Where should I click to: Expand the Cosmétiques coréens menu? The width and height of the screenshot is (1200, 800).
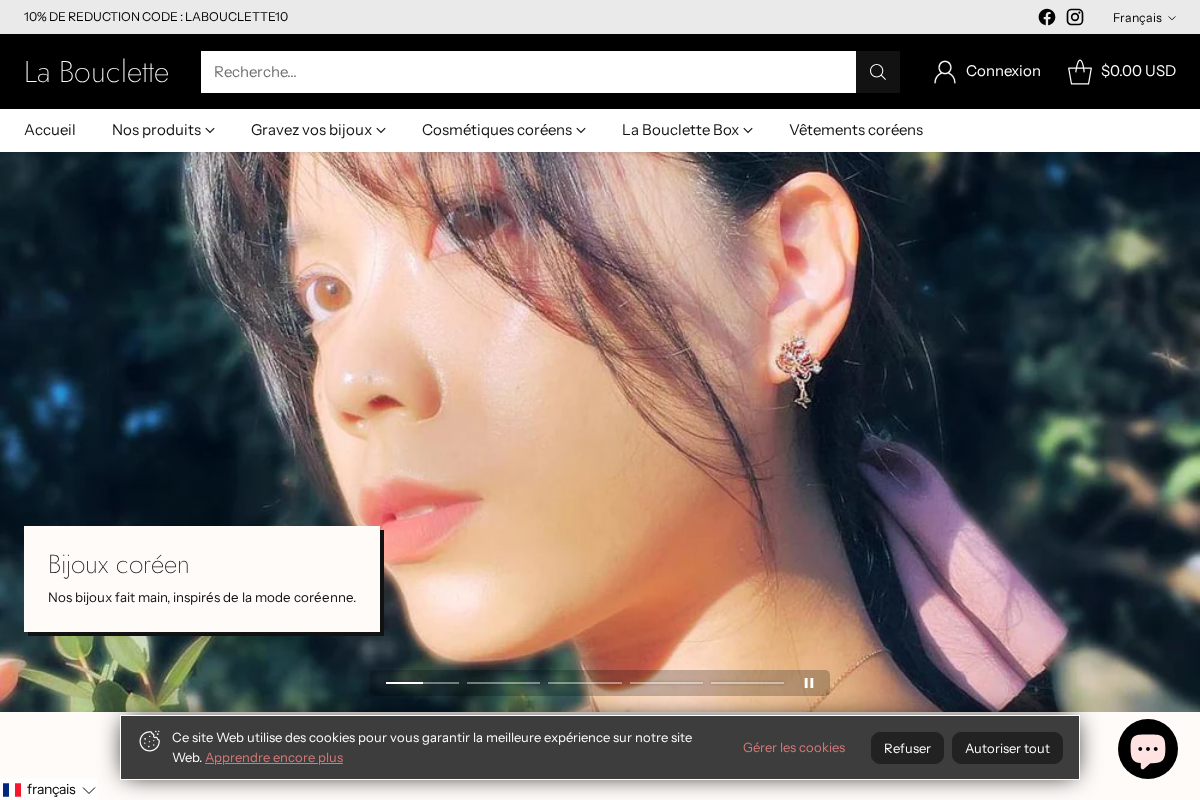pos(503,129)
